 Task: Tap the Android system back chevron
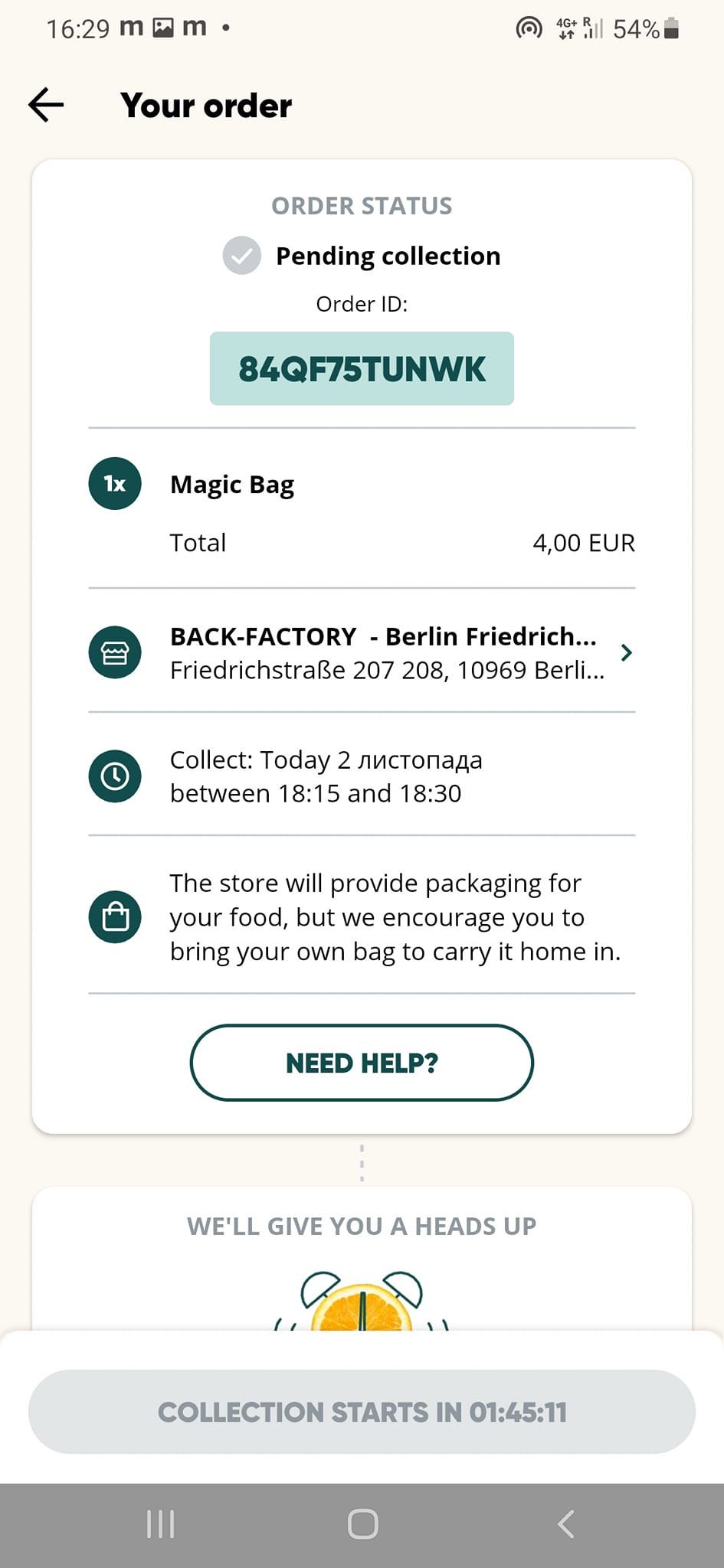[565, 1524]
